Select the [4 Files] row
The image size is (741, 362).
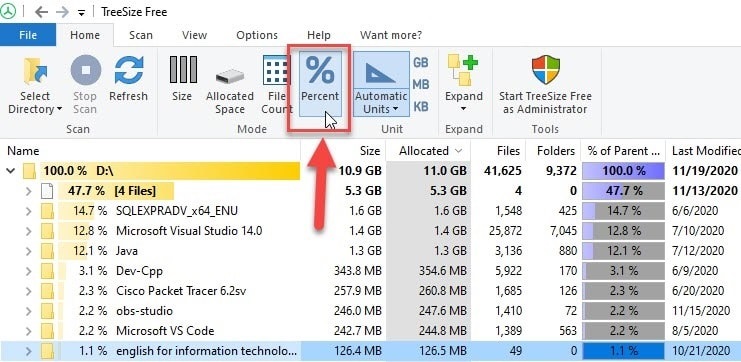tap(370, 191)
